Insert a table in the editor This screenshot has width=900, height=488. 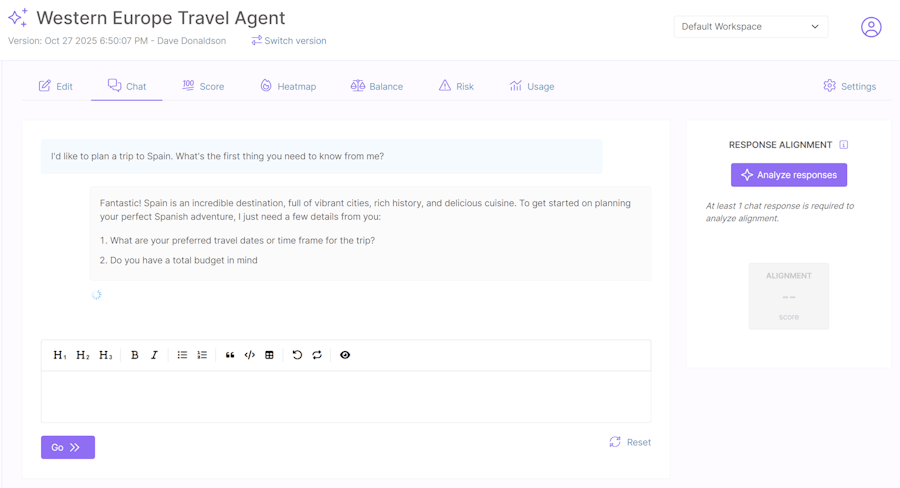(x=269, y=355)
